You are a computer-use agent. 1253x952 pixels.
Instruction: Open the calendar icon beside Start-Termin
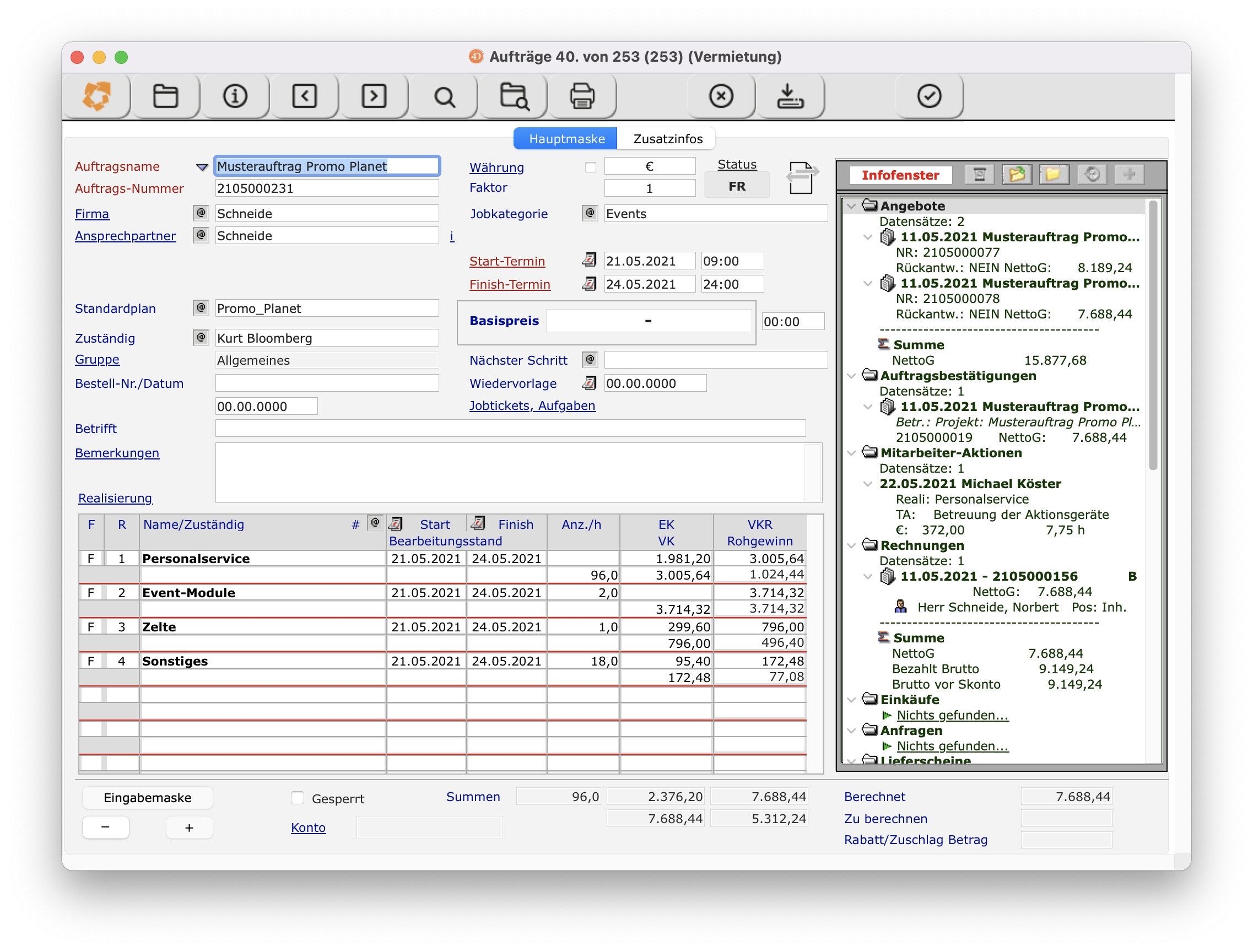pyautogui.click(x=589, y=261)
